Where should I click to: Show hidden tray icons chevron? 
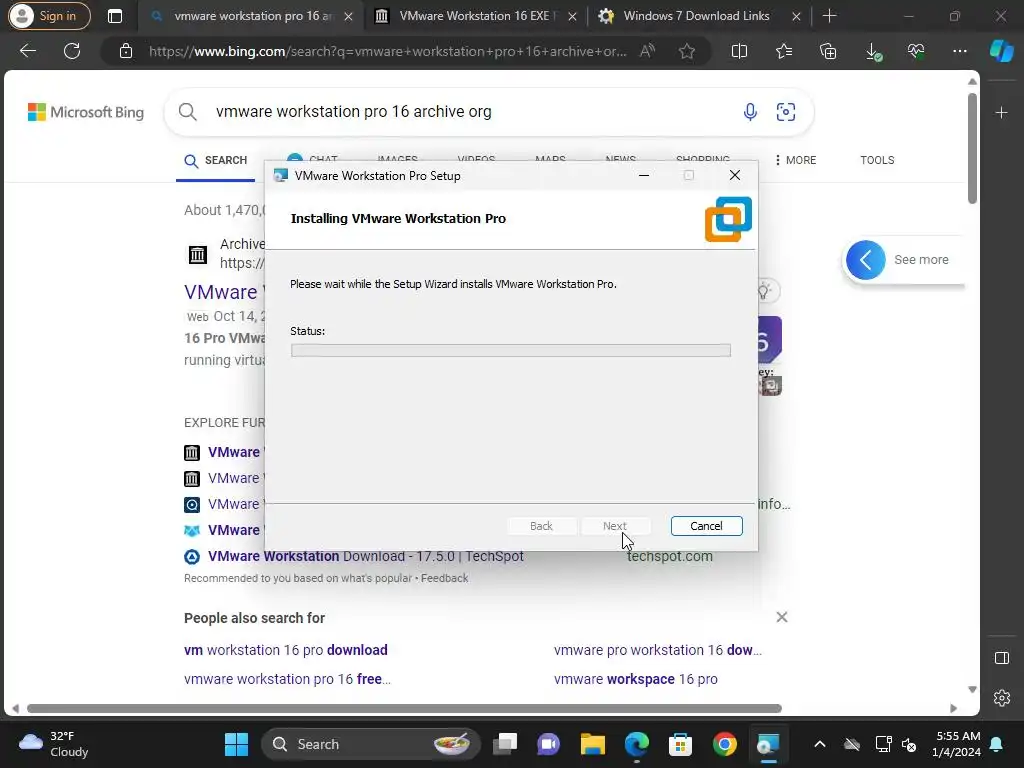820,744
